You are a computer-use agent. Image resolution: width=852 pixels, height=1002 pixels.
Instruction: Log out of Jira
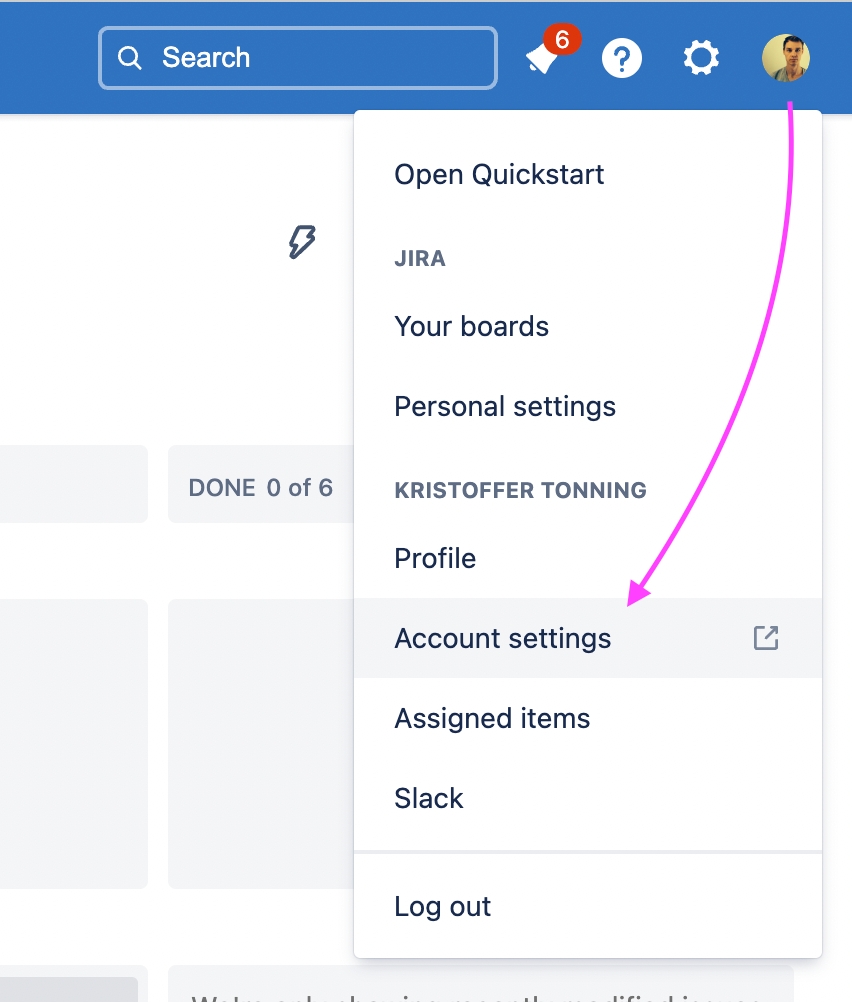click(x=443, y=906)
